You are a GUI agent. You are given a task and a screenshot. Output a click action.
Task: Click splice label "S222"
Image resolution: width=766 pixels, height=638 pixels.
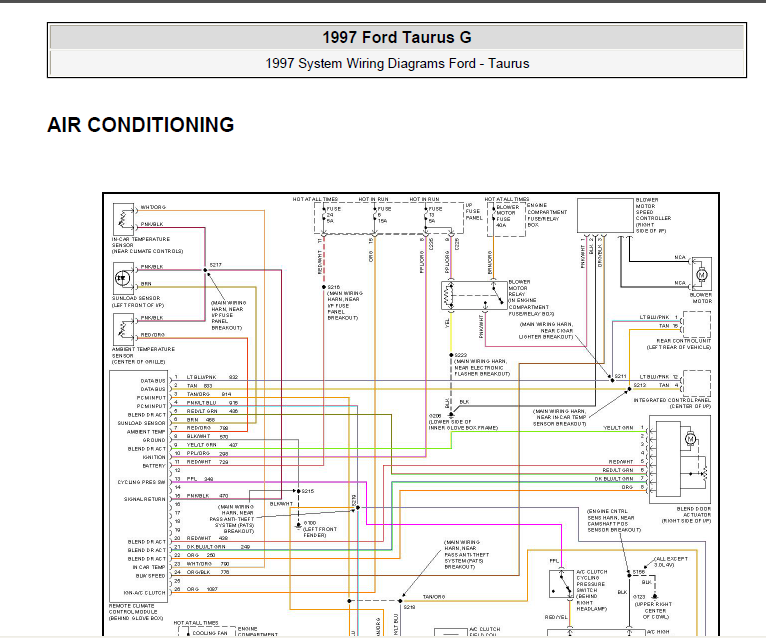click(x=461, y=355)
